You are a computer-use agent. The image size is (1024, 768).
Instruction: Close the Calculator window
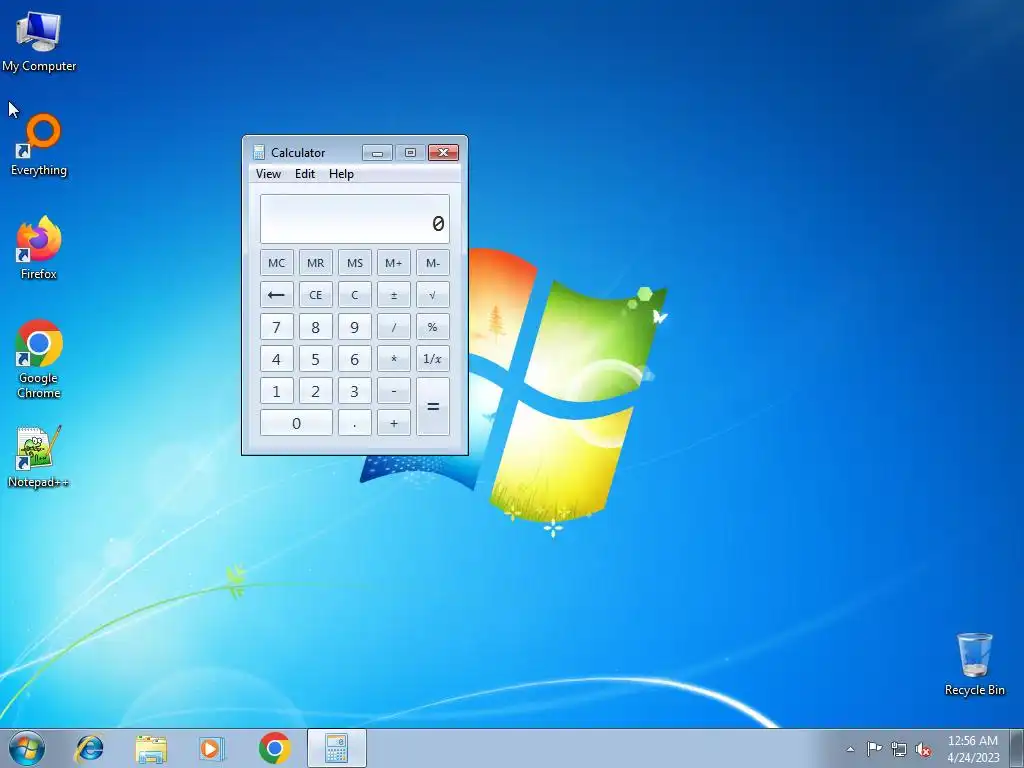[443, 152]
